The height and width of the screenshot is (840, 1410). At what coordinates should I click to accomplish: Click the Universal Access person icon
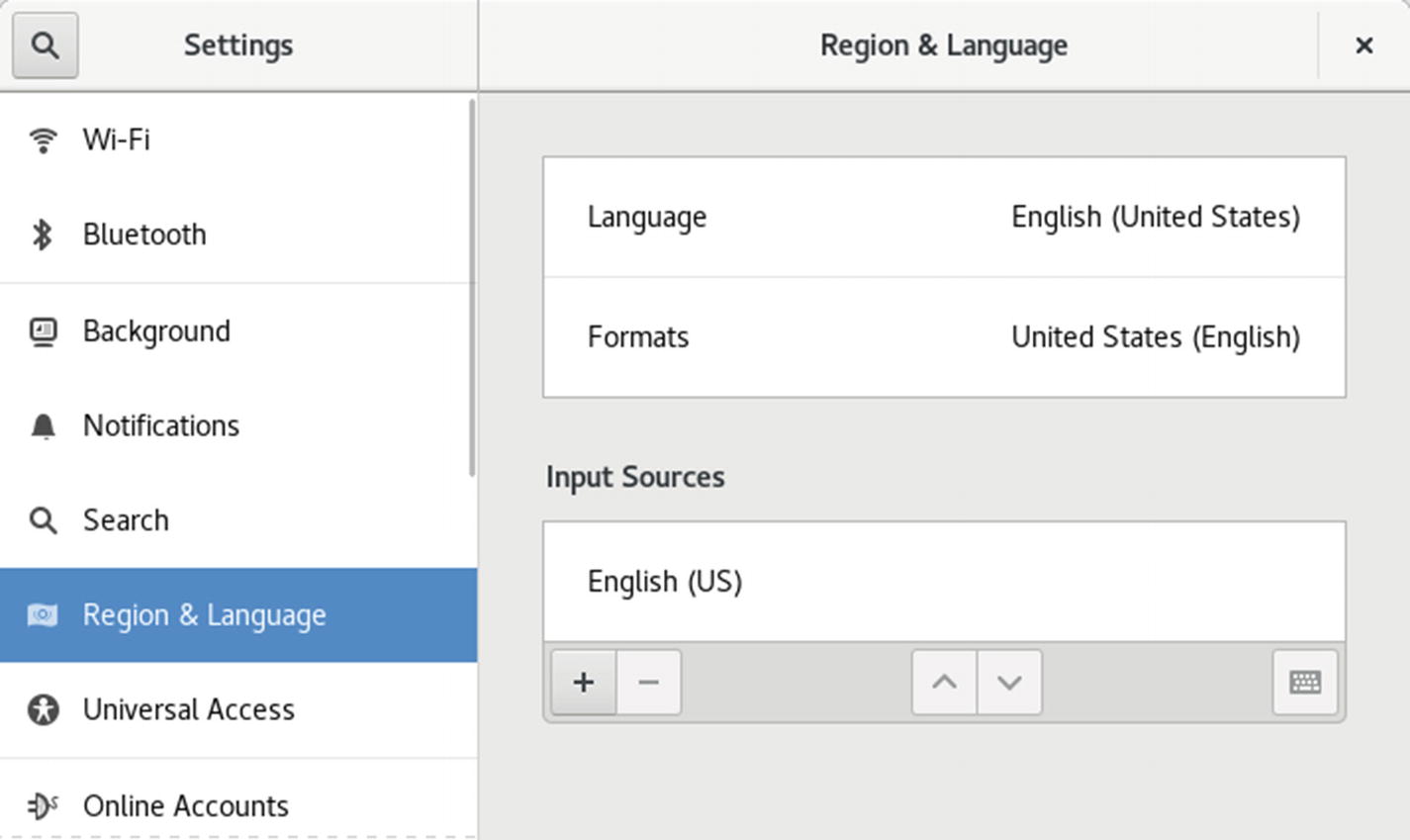pos(43,709)
